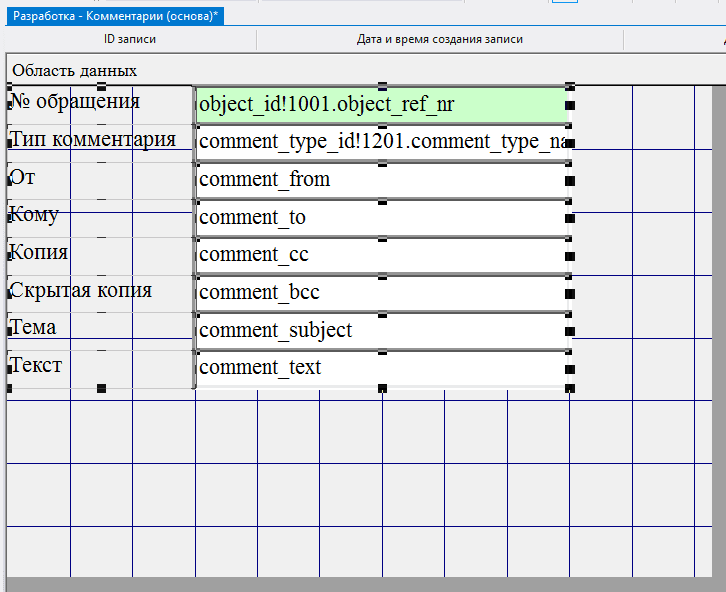Select the 'Скрытая копия' label
This screenshot has width=726, height=592.
[80, 291]
